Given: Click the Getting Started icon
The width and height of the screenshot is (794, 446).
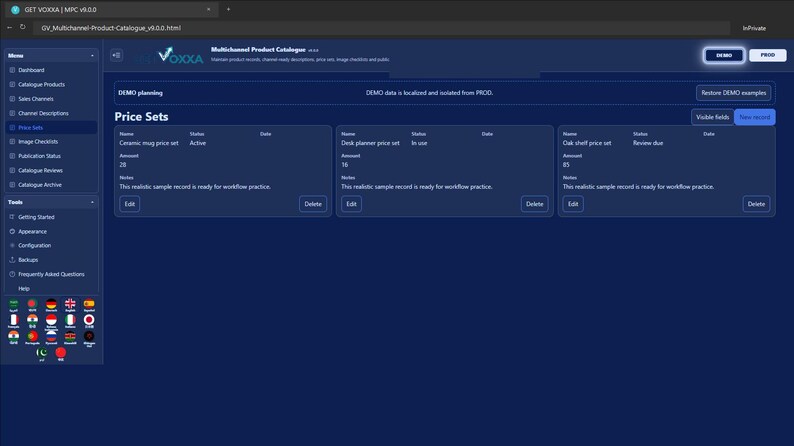Looking at the screenshot, I should point(12,217).
